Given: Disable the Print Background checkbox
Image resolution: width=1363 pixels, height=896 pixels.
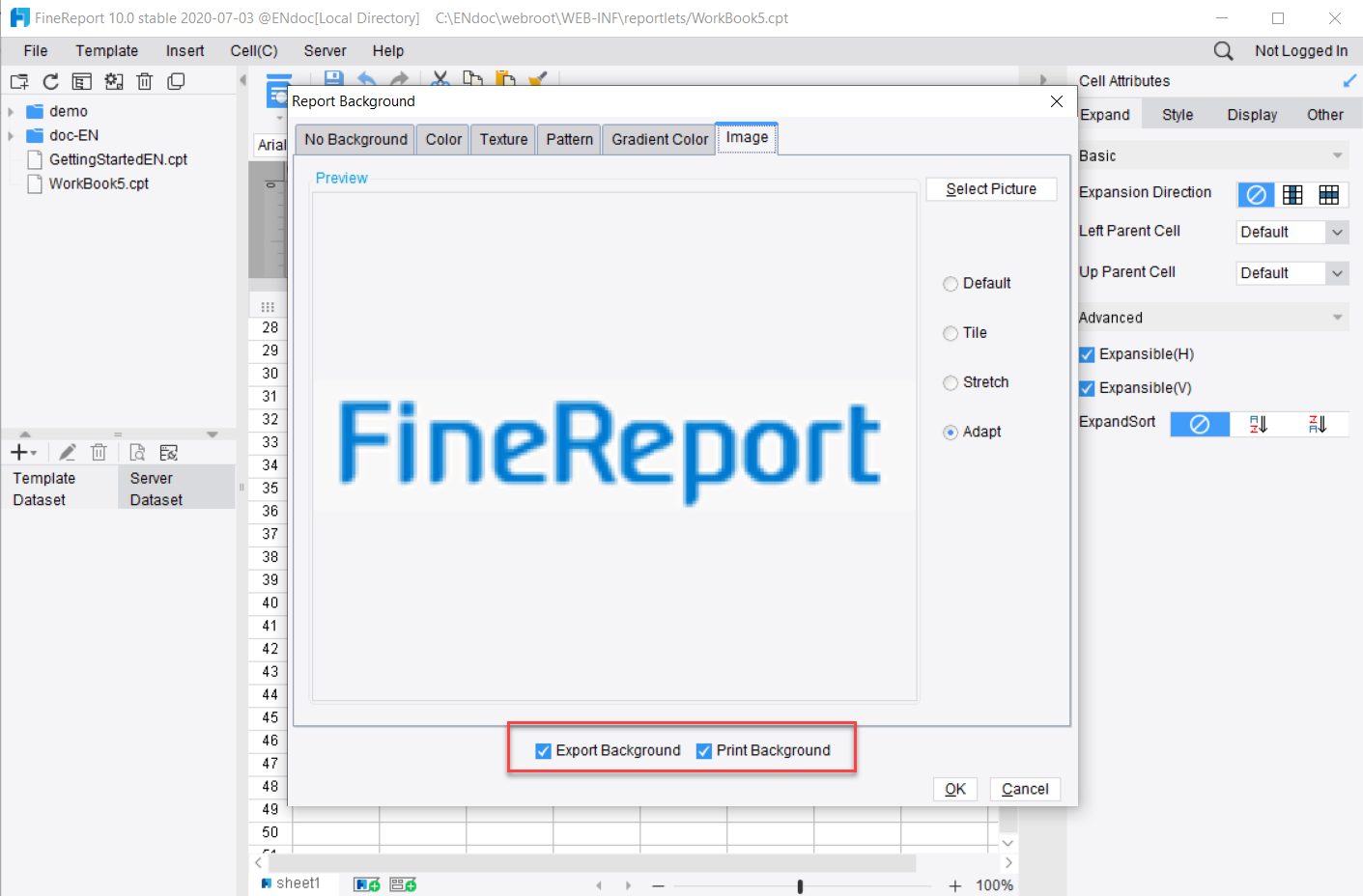Looking at the screenshot, I should (705, 749).
